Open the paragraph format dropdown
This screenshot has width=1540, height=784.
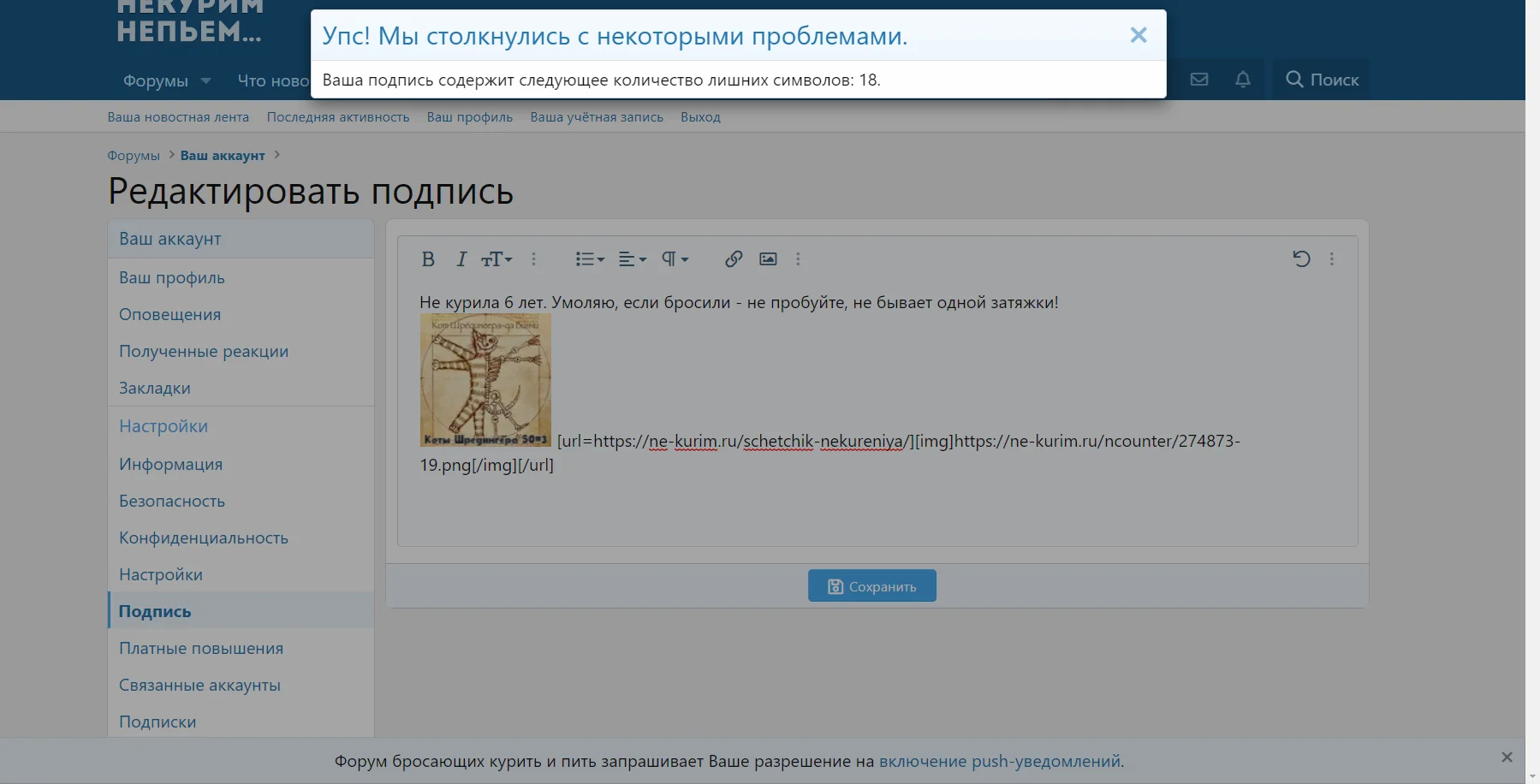pyautogui.click(x=675, y=258)
